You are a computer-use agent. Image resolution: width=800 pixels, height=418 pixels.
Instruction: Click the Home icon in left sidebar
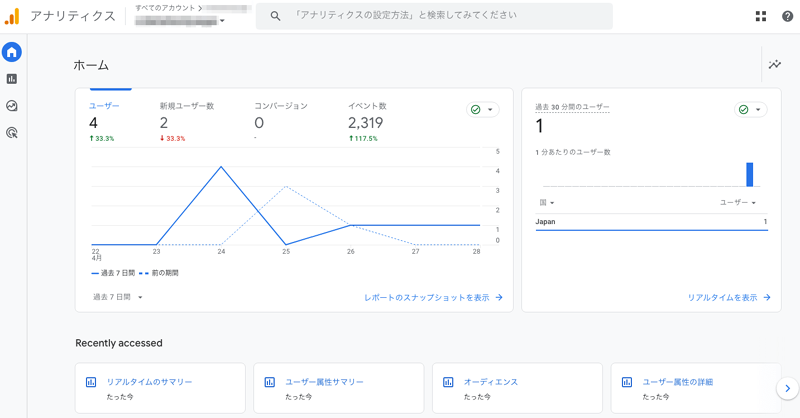(12, 52)
